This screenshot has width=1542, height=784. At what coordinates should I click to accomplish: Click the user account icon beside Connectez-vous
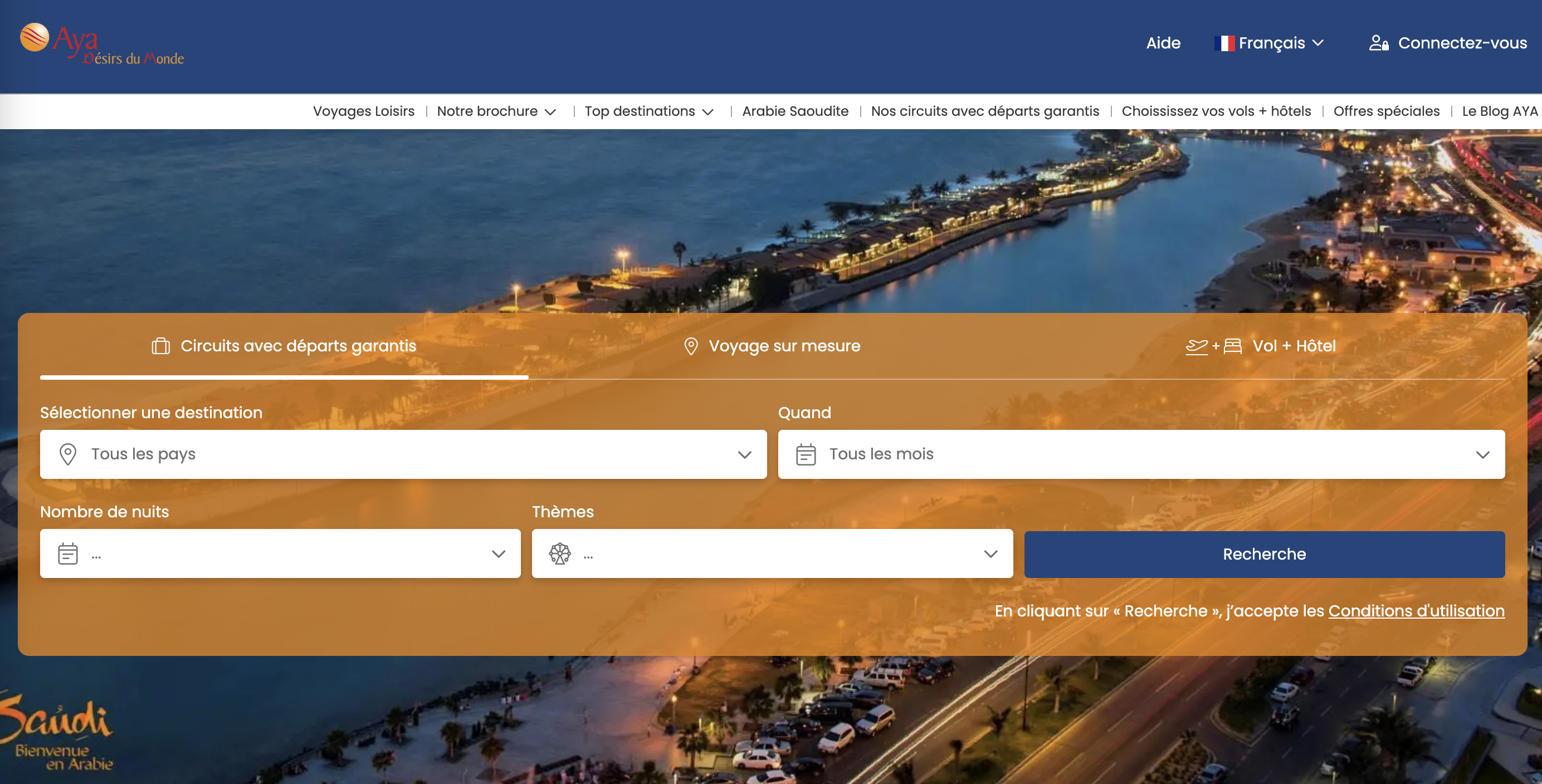coord(1379,43)
